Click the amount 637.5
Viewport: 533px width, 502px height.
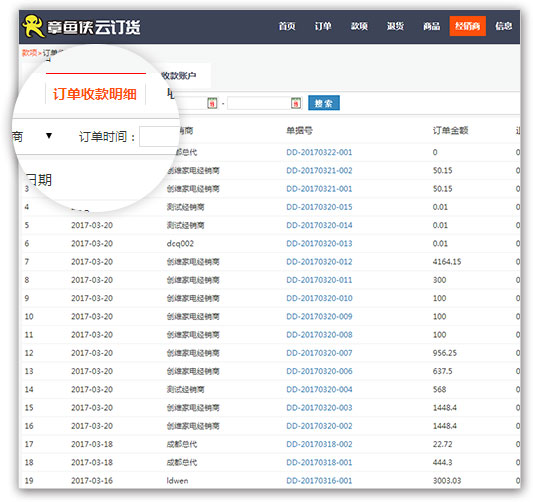click(442, 371)
